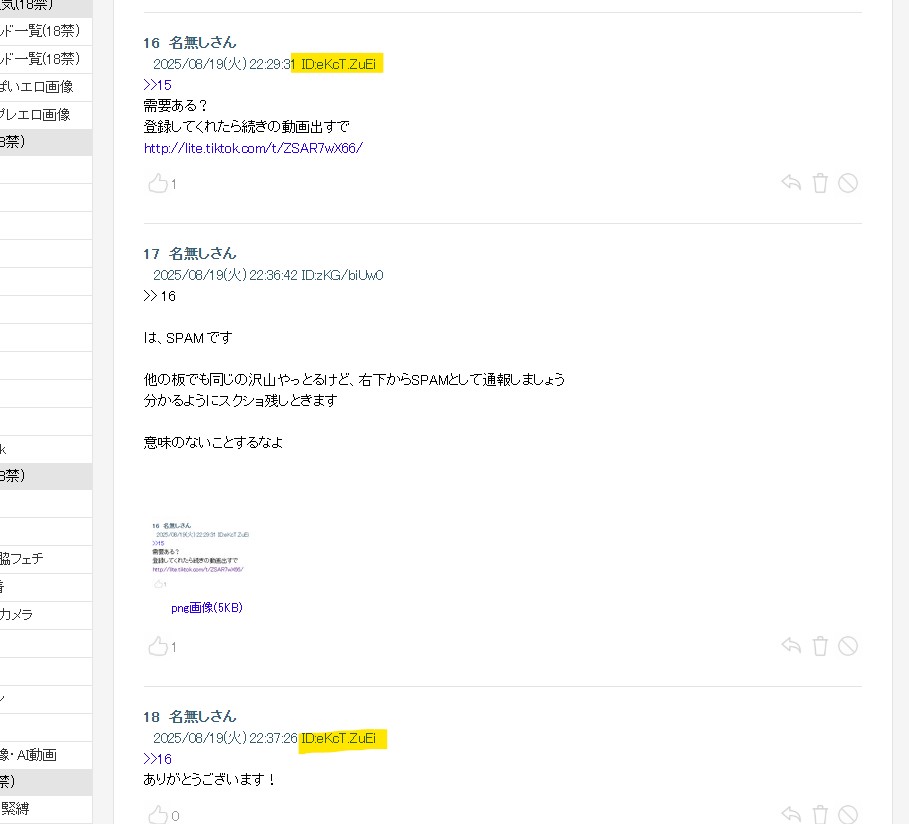Jump to >>16 anchor in post 18

point(157,759)
